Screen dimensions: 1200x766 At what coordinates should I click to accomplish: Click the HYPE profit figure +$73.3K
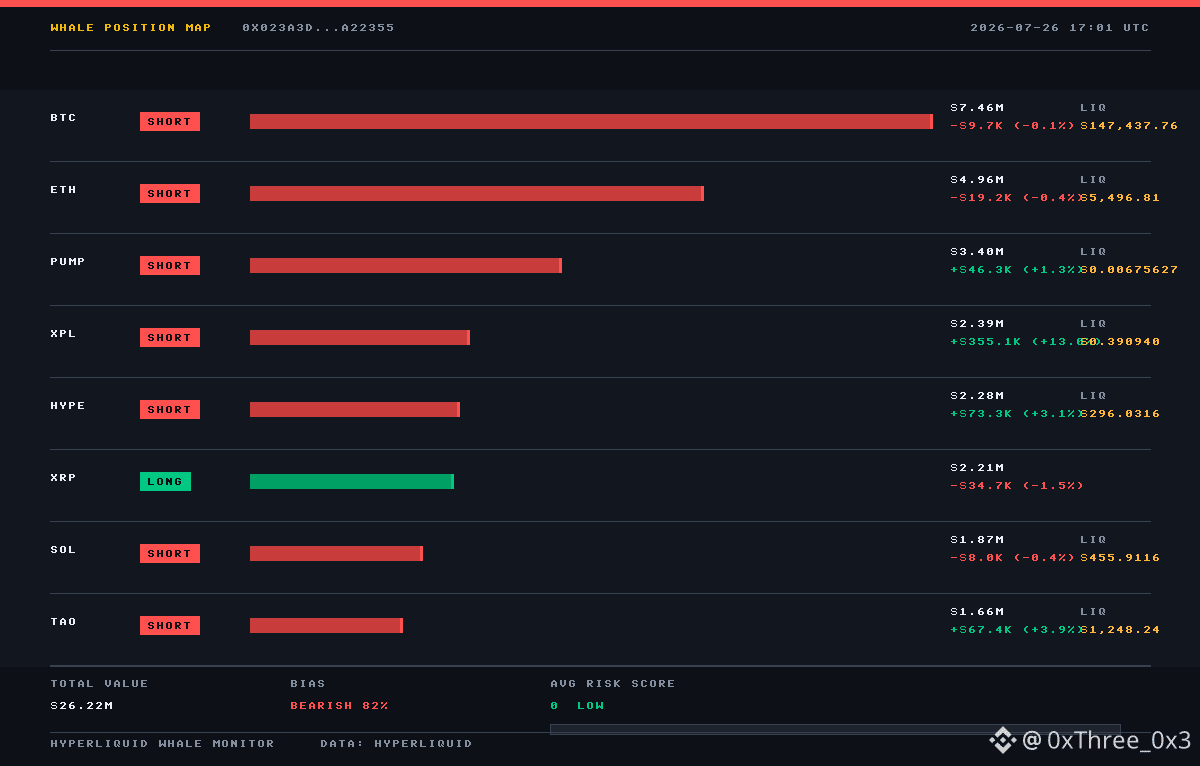coord(981,414)
